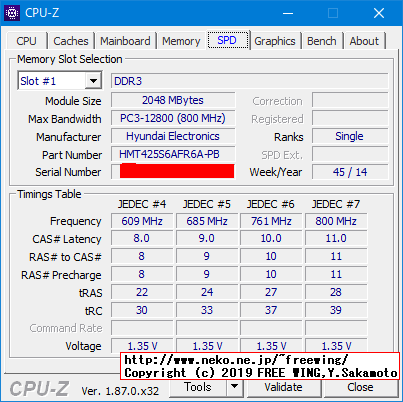Click CAS# Latency value 10.0

point(271,239)
